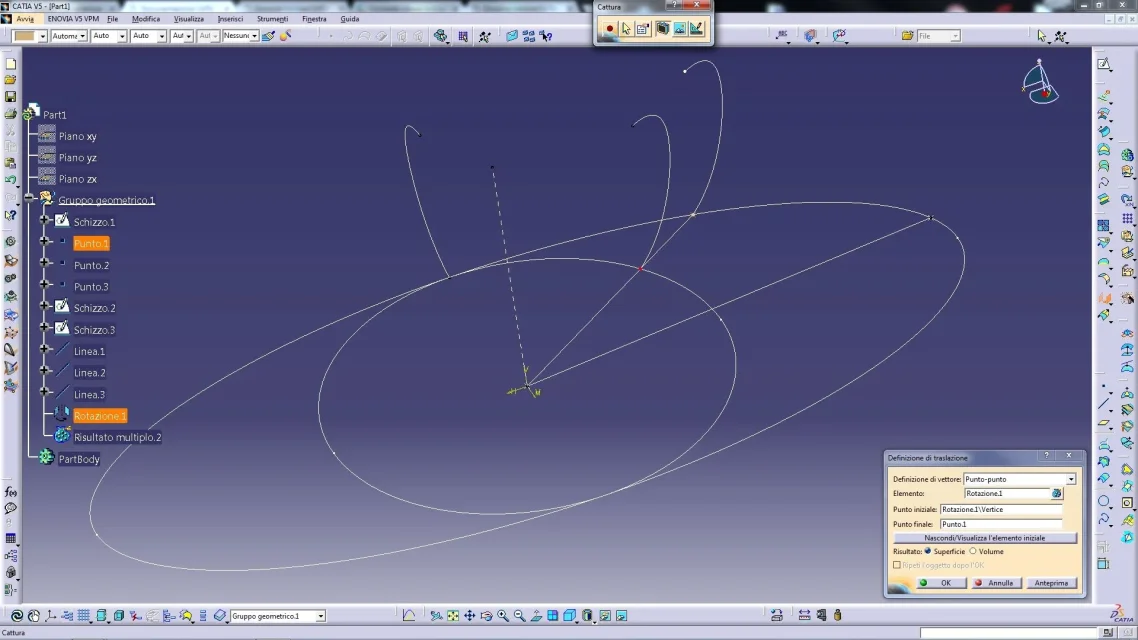Image resolution: width=1138 pixels, height=640 pixels.
Task: Open the Nessuno layer dropdown in top toolbar
Action: coord(254,36)
